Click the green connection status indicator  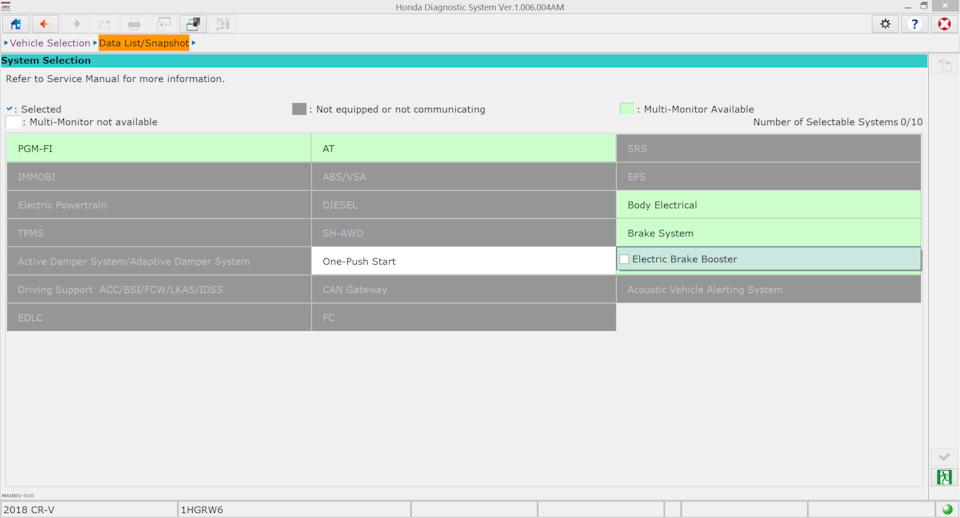947,509
